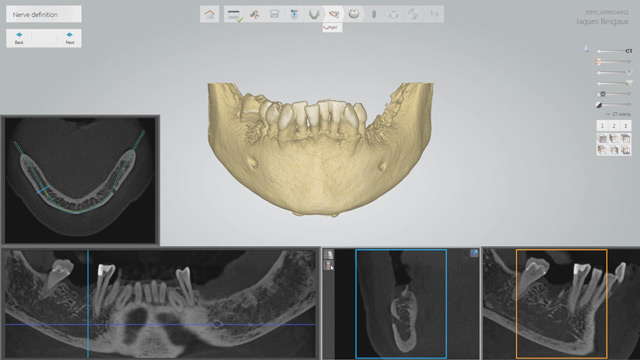This screenshot has height=360, width=640.
Task: Adjust the contrast slider with half-circle icon
Action: coord(614,105)
